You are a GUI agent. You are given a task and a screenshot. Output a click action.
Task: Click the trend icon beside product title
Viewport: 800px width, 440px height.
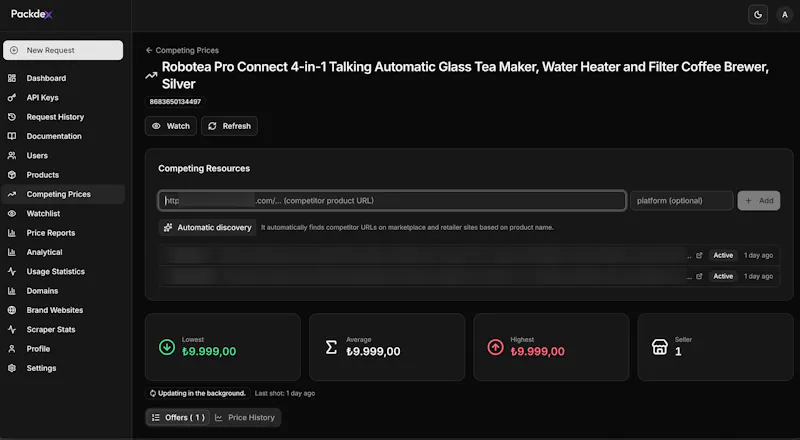(151, 76)
